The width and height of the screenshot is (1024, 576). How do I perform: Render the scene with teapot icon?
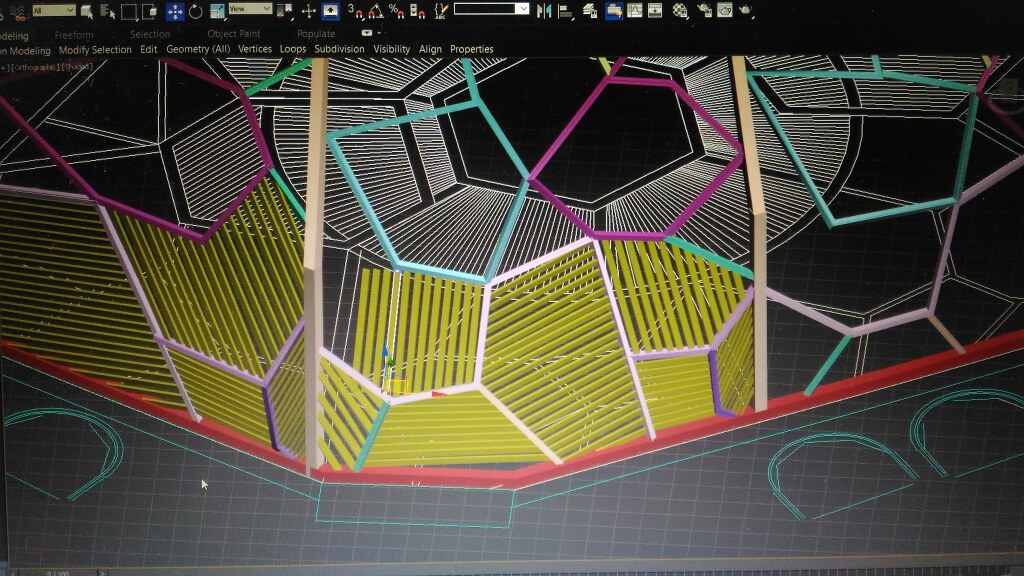point(747,10)
